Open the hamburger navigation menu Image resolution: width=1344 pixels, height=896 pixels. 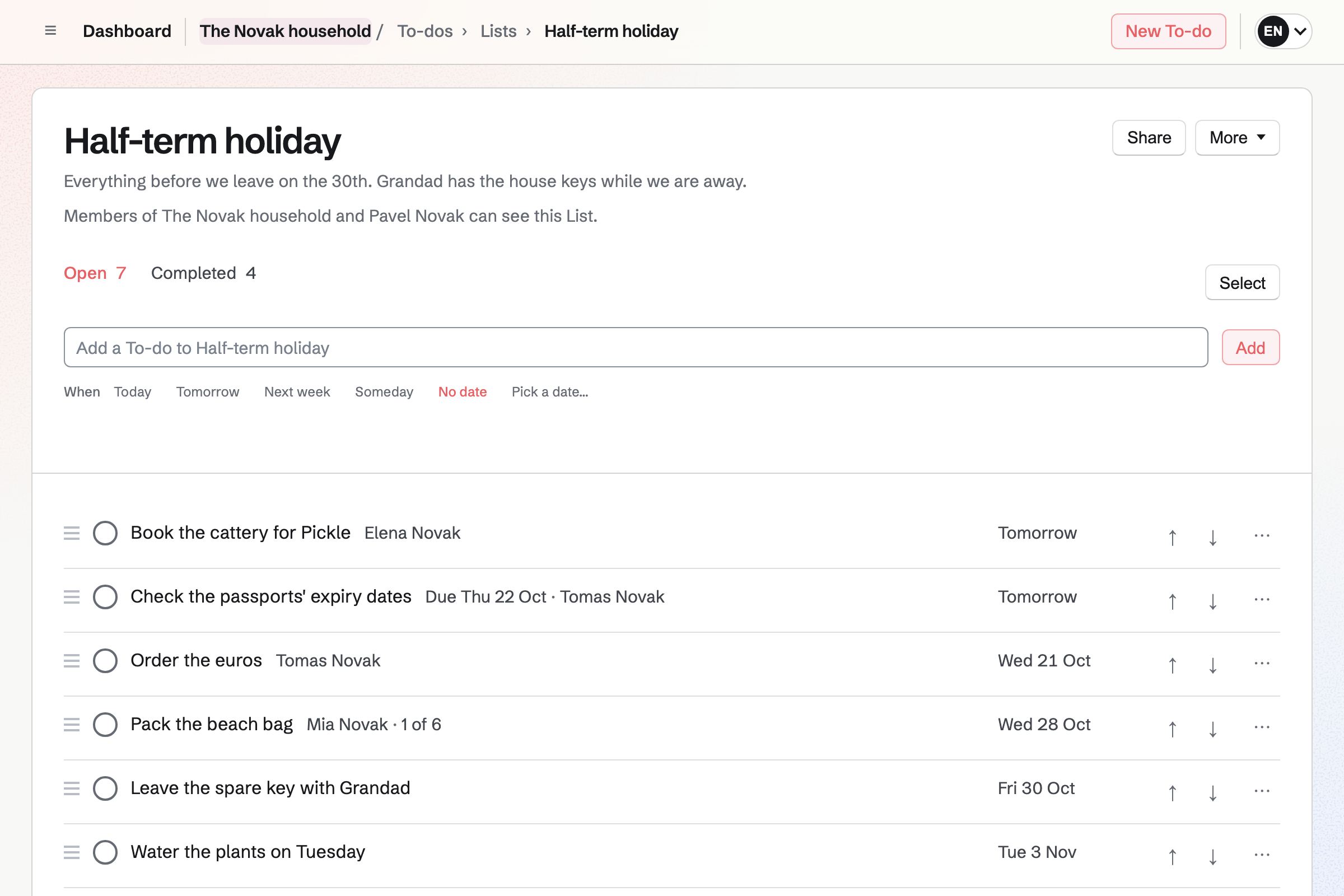tap(50, 31)
